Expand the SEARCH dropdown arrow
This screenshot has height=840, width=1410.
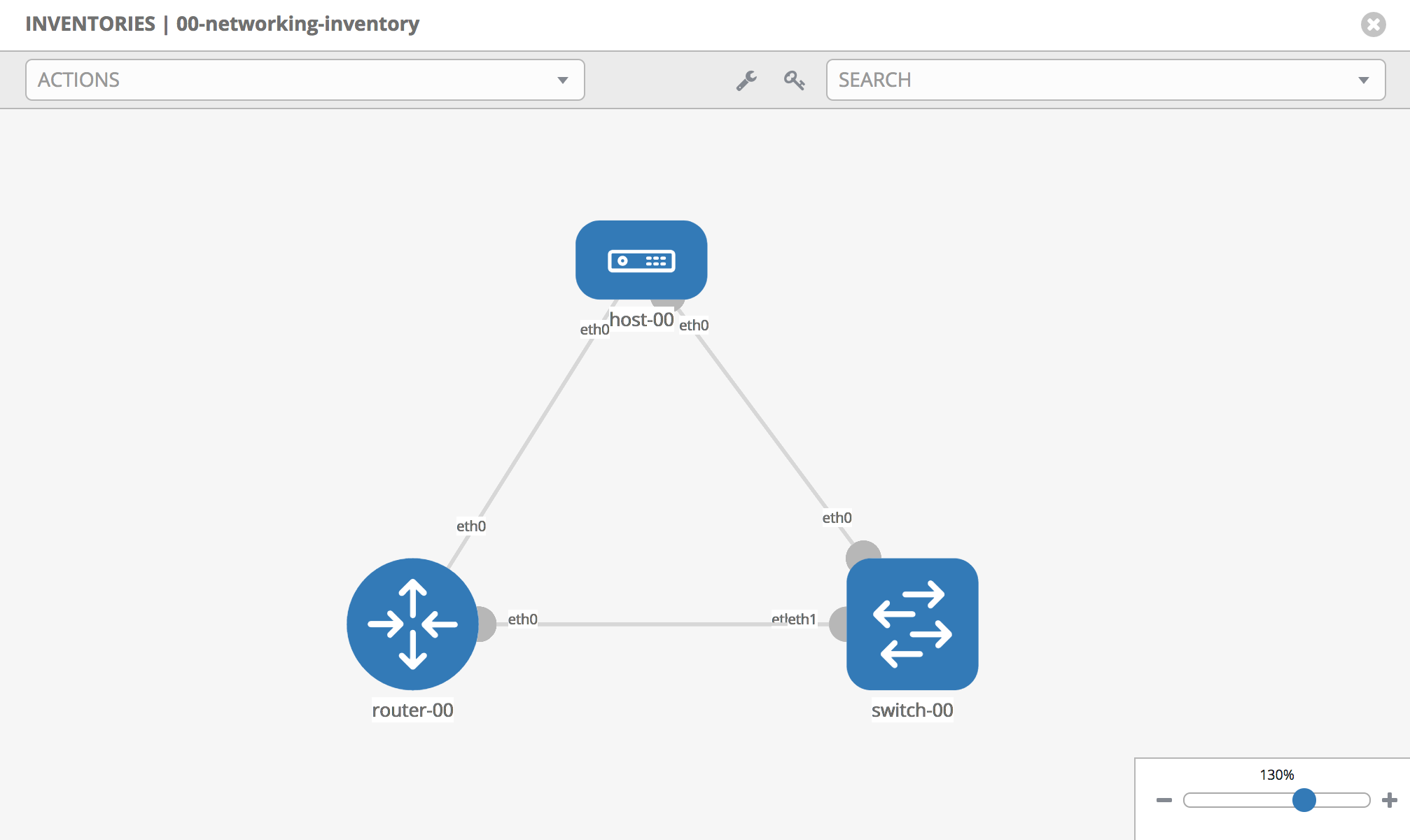pos(1363,80)
